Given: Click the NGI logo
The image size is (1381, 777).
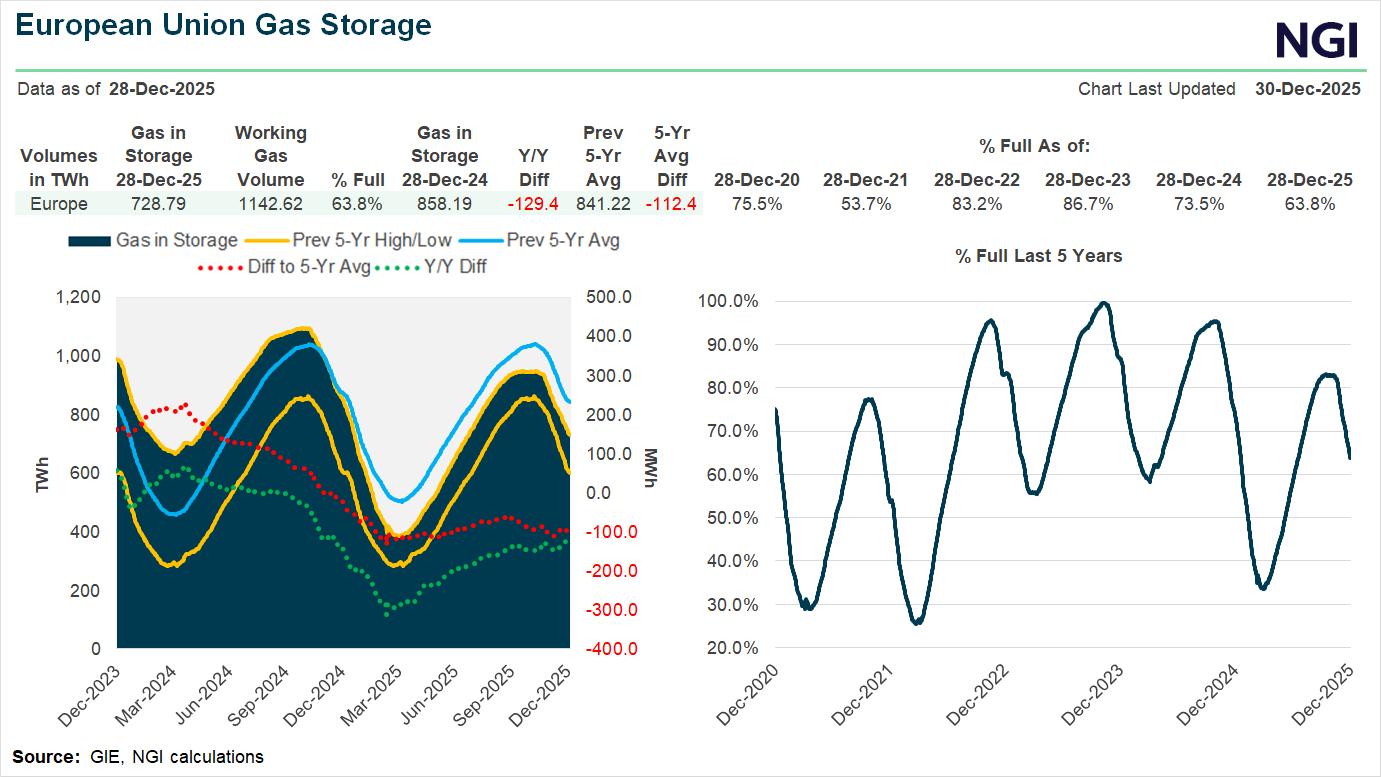Looking at the screenshot, I should click(1317, 39).
